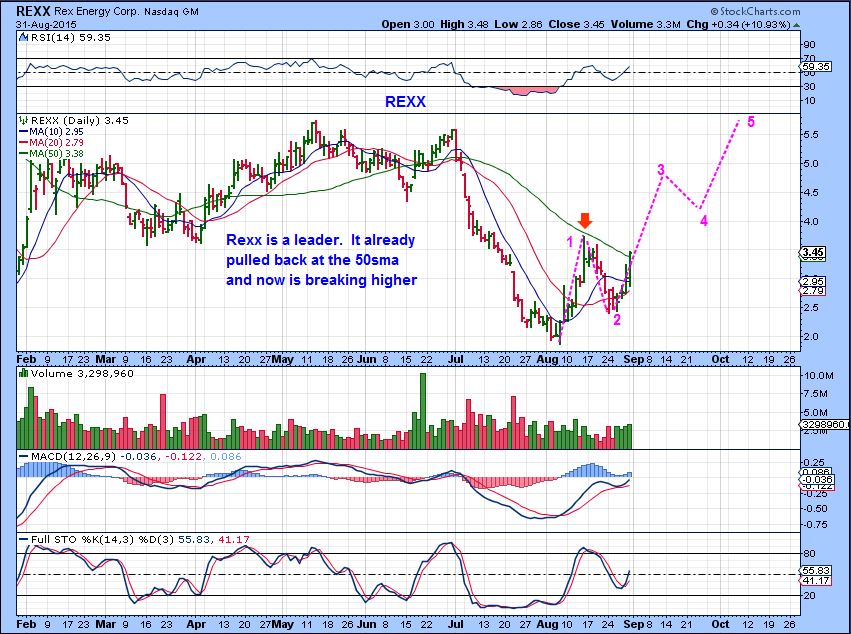Click the 3.45 last price tag on right axis
This screenshot has width=851, height=634.
(814, 252)
